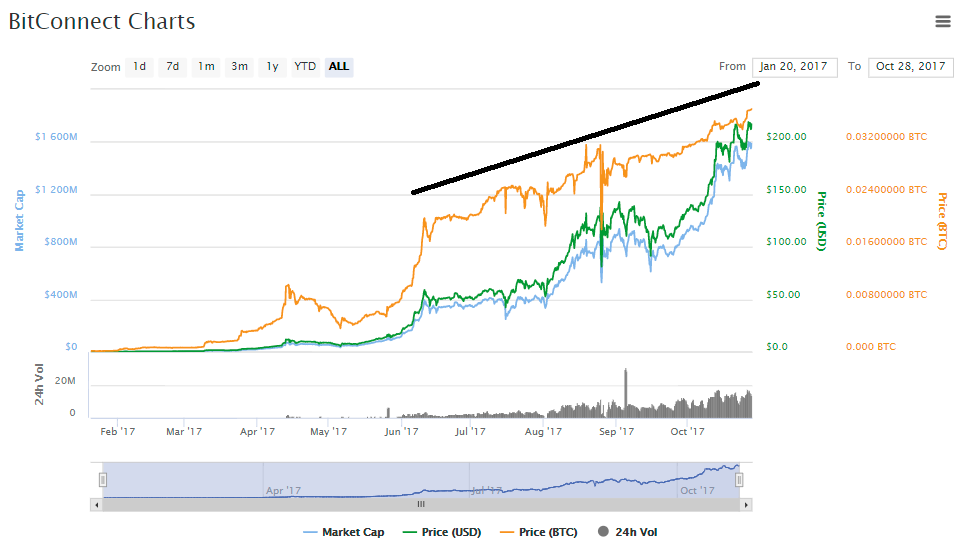The image size is (970, 549).
Task: Toggle 24h Vol series in legend
Action: (628, 532)
